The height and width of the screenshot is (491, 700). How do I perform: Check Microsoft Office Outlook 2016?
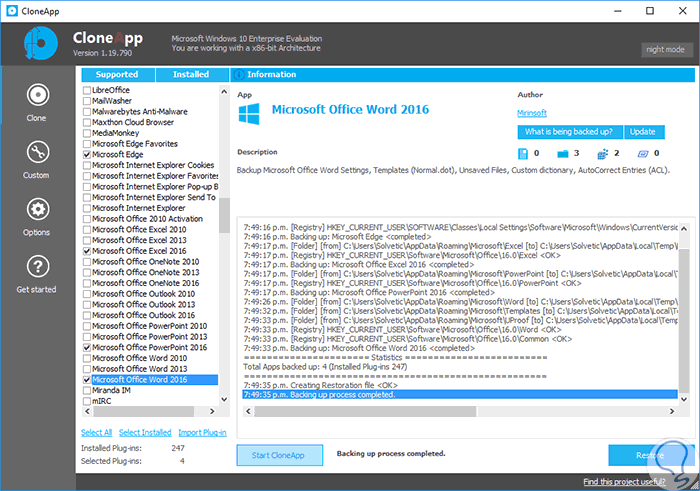point(87,316)
